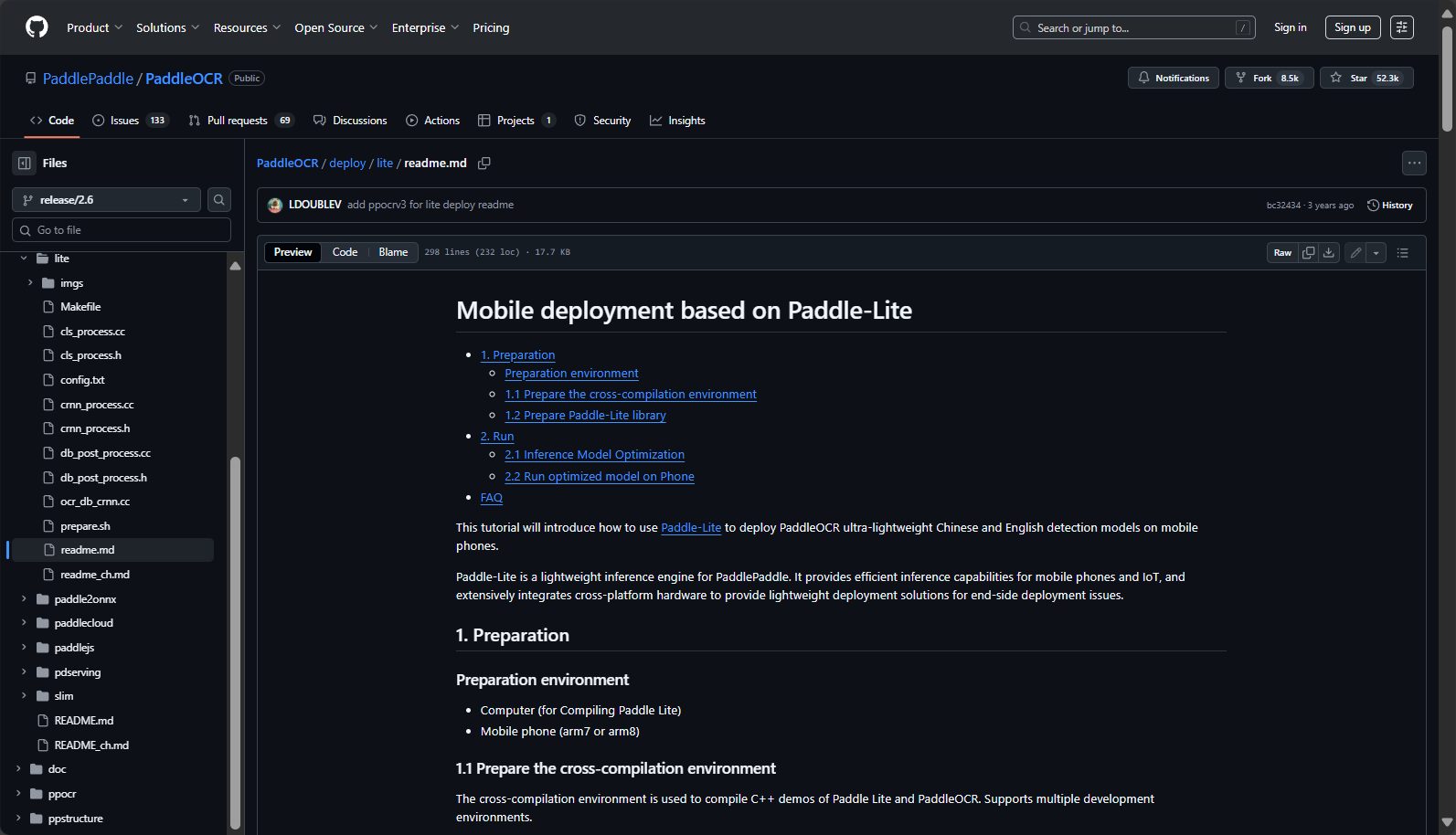Click the 'Go to file' input field
The width and height of the screenshot is (1456, 835).
[122, 230]
